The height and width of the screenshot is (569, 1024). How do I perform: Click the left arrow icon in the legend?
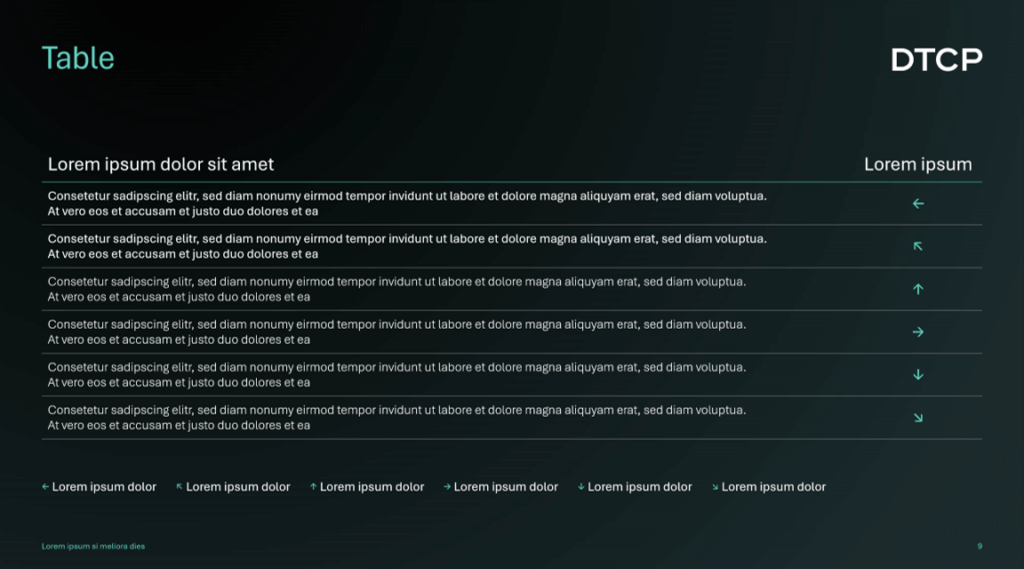(x=45, y=487)
